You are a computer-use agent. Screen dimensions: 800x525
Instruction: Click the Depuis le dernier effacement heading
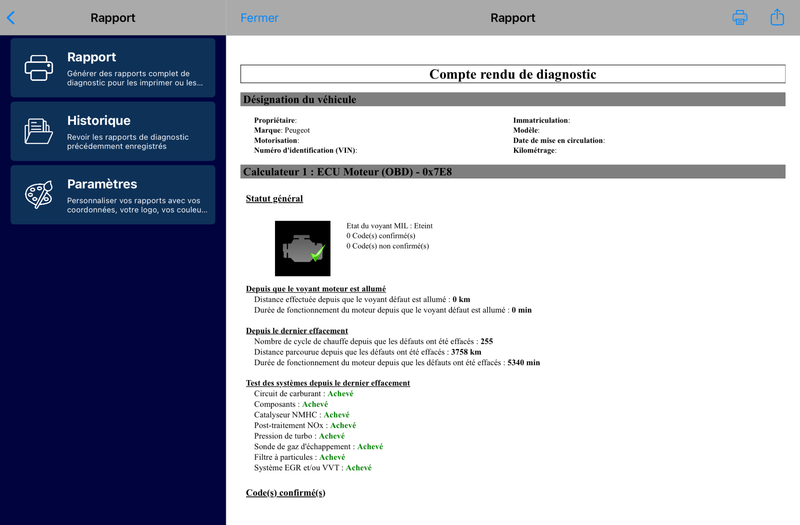[x=297, y=331]
